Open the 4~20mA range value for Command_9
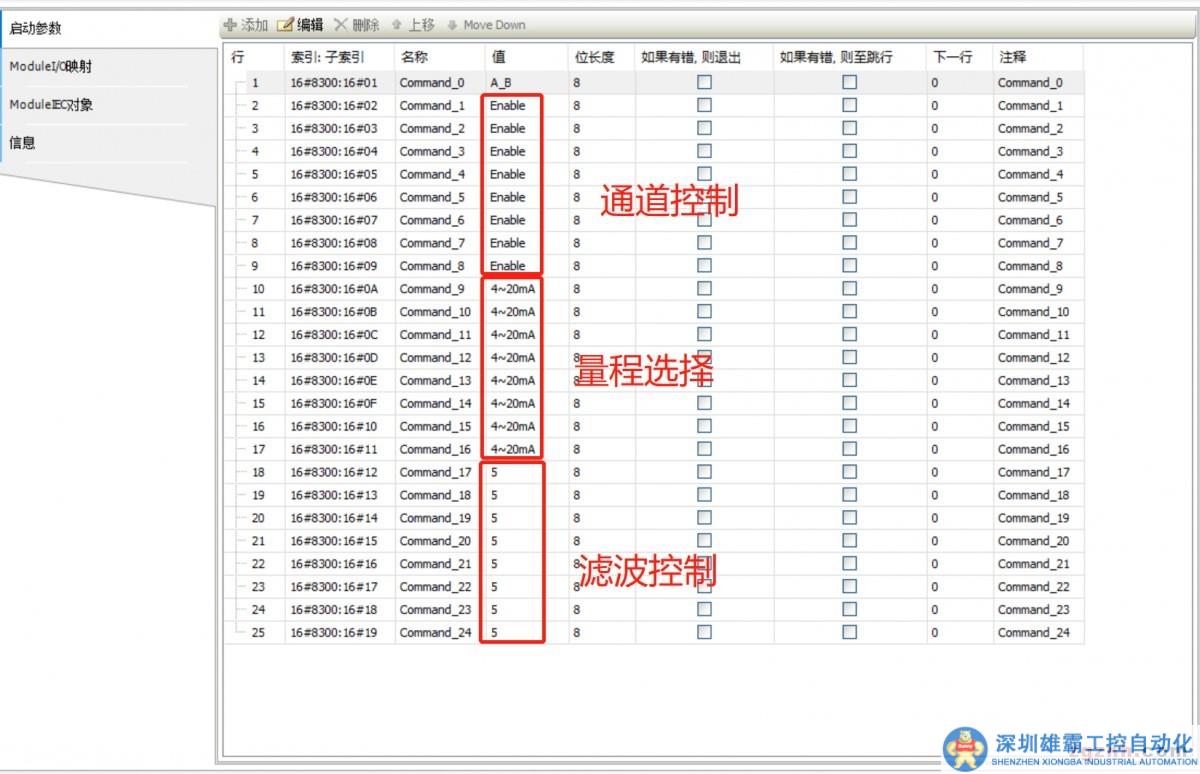The width and height of the screenshot is (1200, 774). click(x=512, y=289)
